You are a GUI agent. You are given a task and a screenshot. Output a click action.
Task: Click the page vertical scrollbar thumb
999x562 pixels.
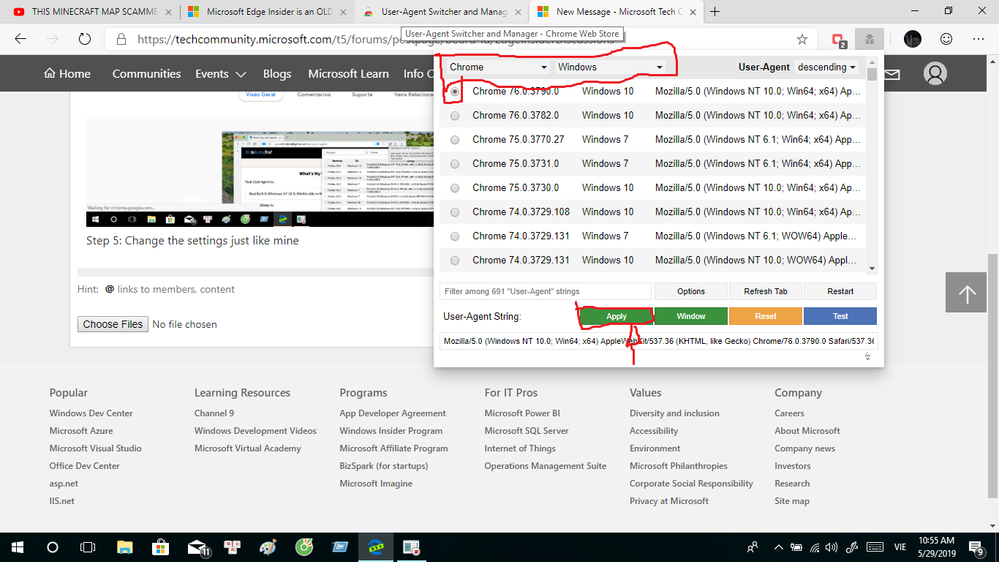[x=993, y=376]
